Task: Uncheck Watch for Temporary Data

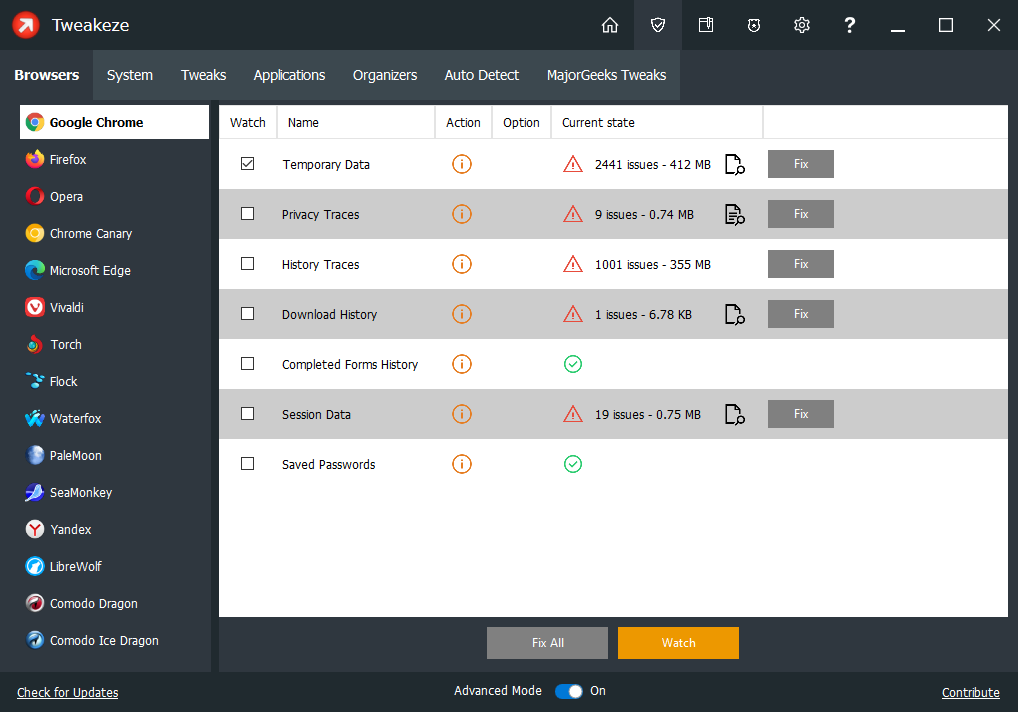Action: 247,164
